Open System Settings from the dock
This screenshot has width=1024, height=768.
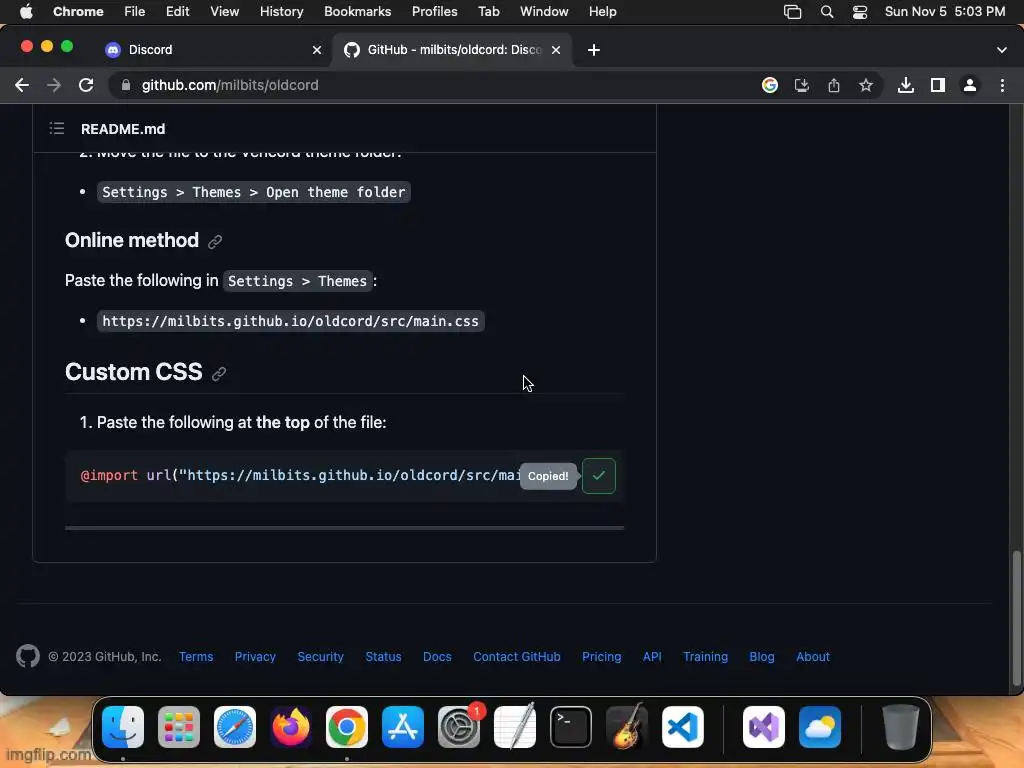click(459, 727)
